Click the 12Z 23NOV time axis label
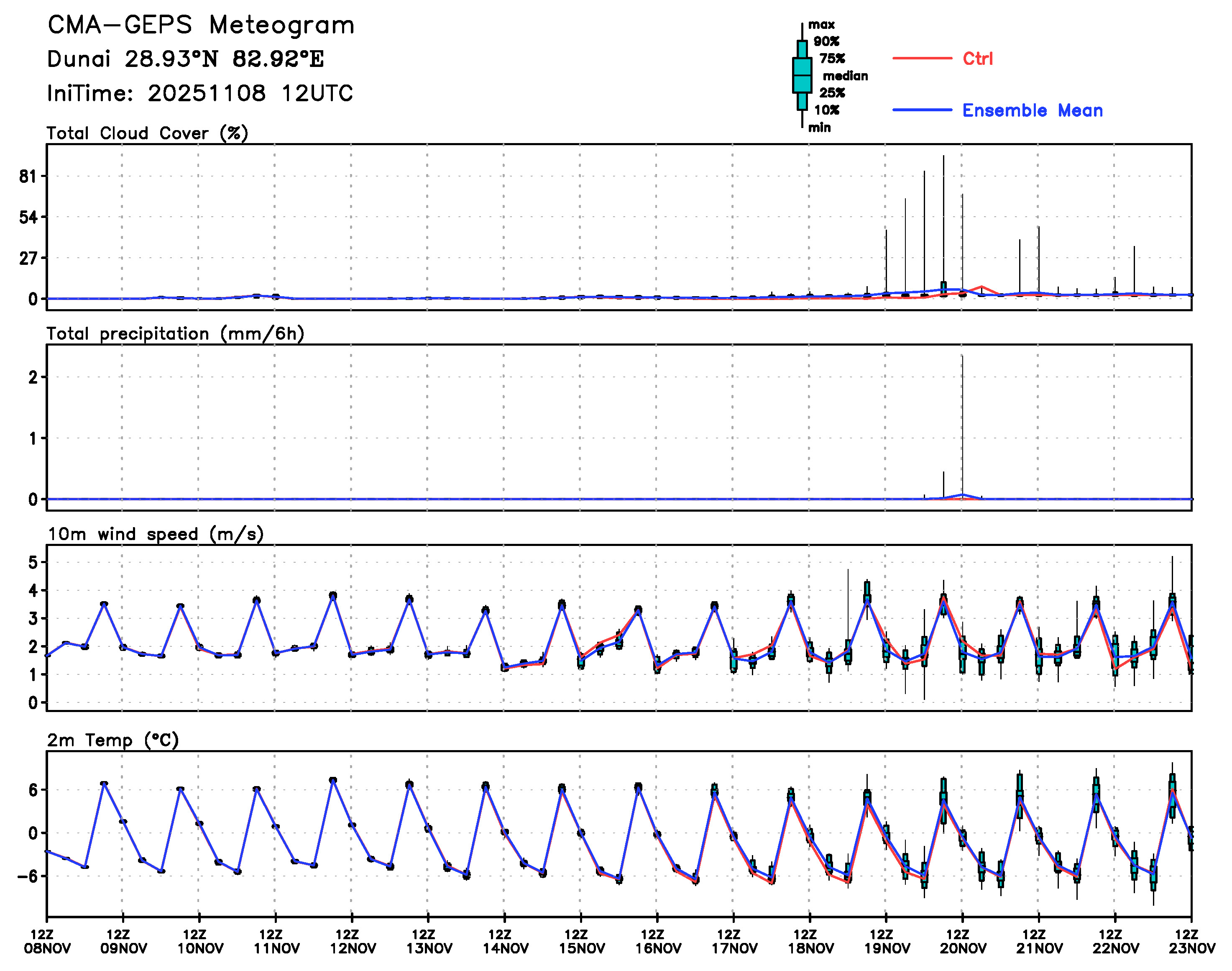The image size is (1232, 971). 1191,941
